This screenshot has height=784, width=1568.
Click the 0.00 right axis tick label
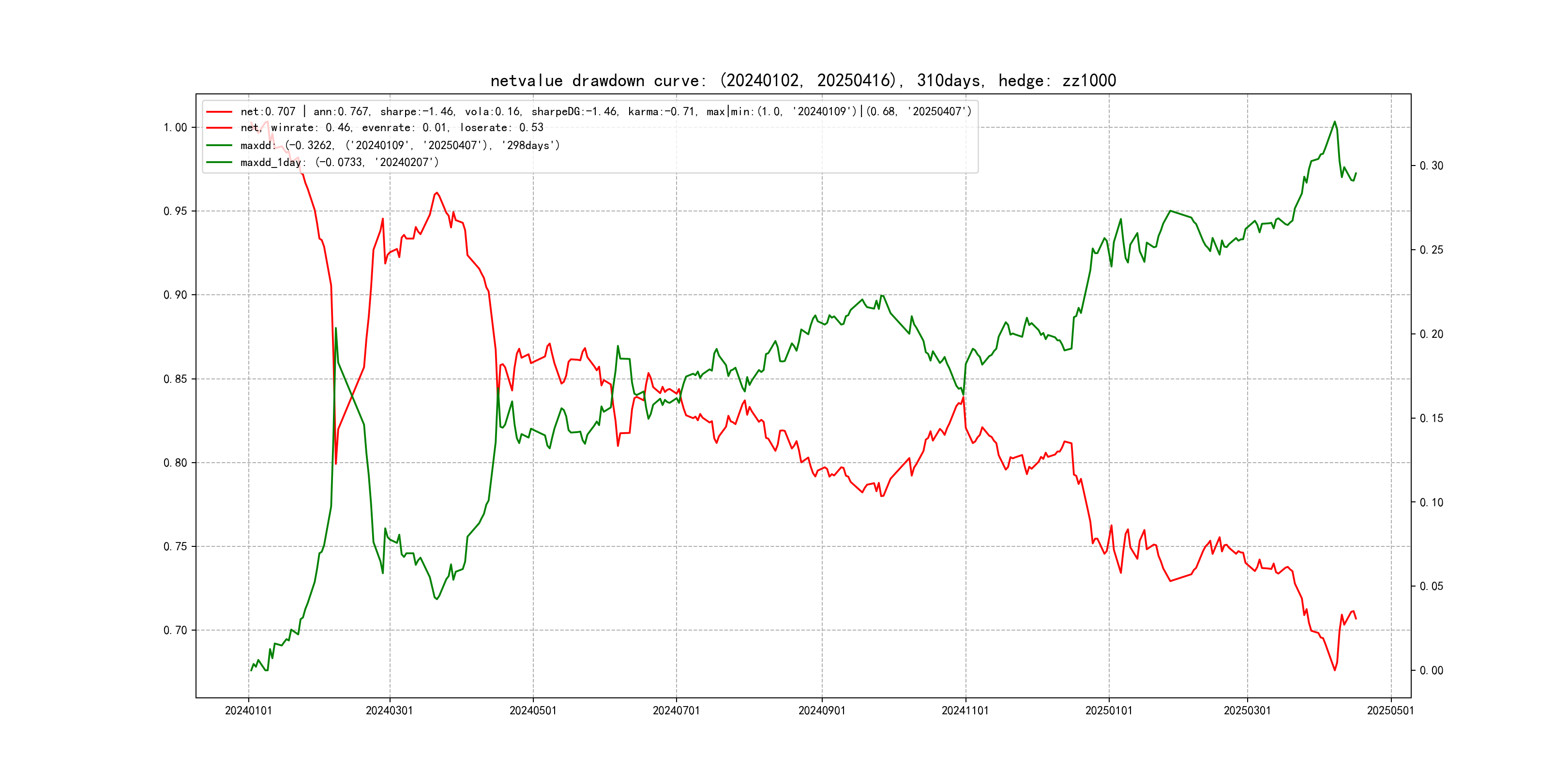(1431, 671)
